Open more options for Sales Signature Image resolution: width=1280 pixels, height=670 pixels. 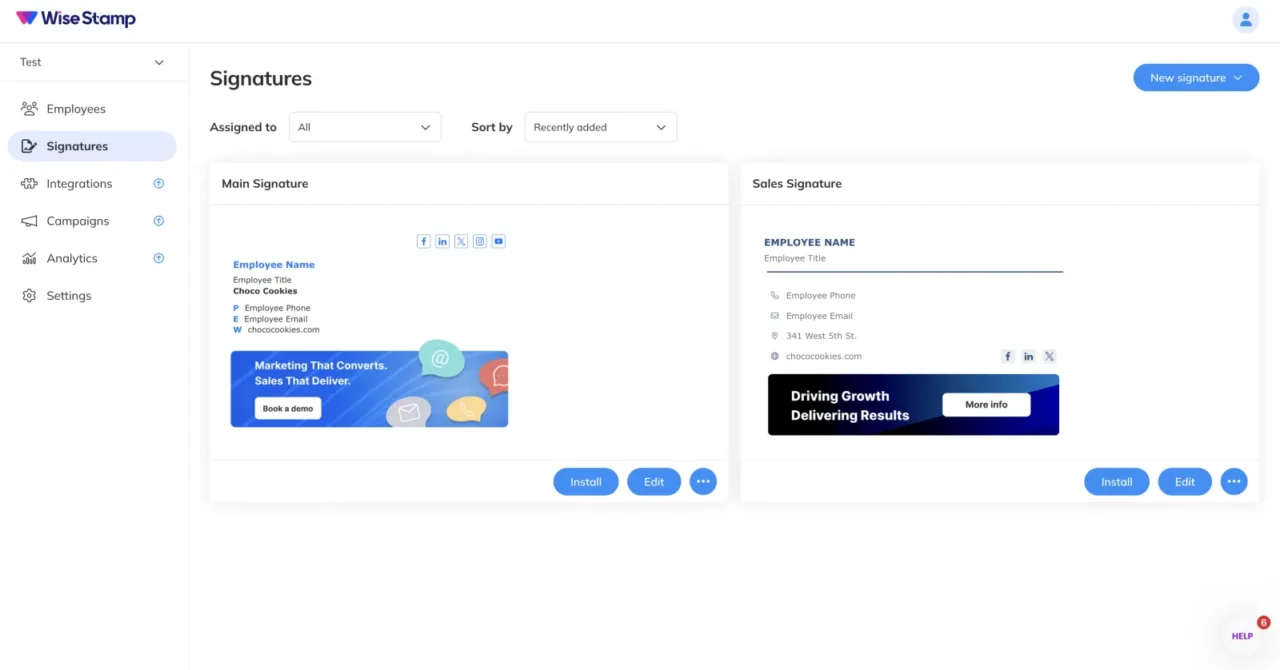(x=1234, y=482)
